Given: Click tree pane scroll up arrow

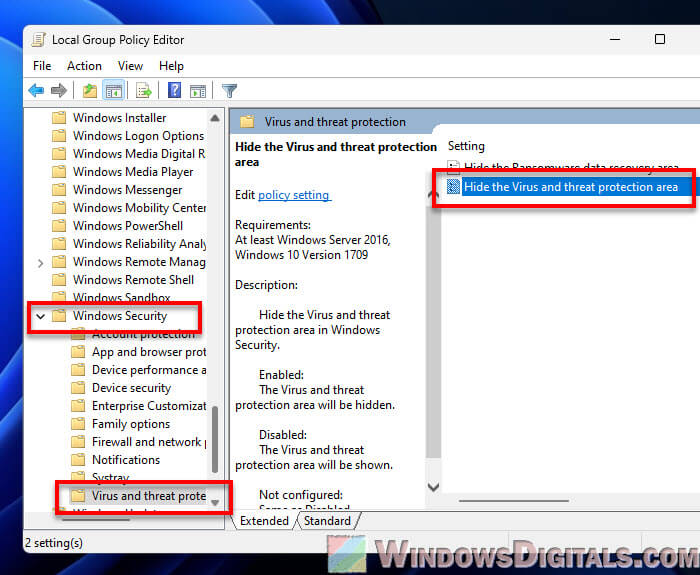Looking at the screenshot, I should click(215, 118).
